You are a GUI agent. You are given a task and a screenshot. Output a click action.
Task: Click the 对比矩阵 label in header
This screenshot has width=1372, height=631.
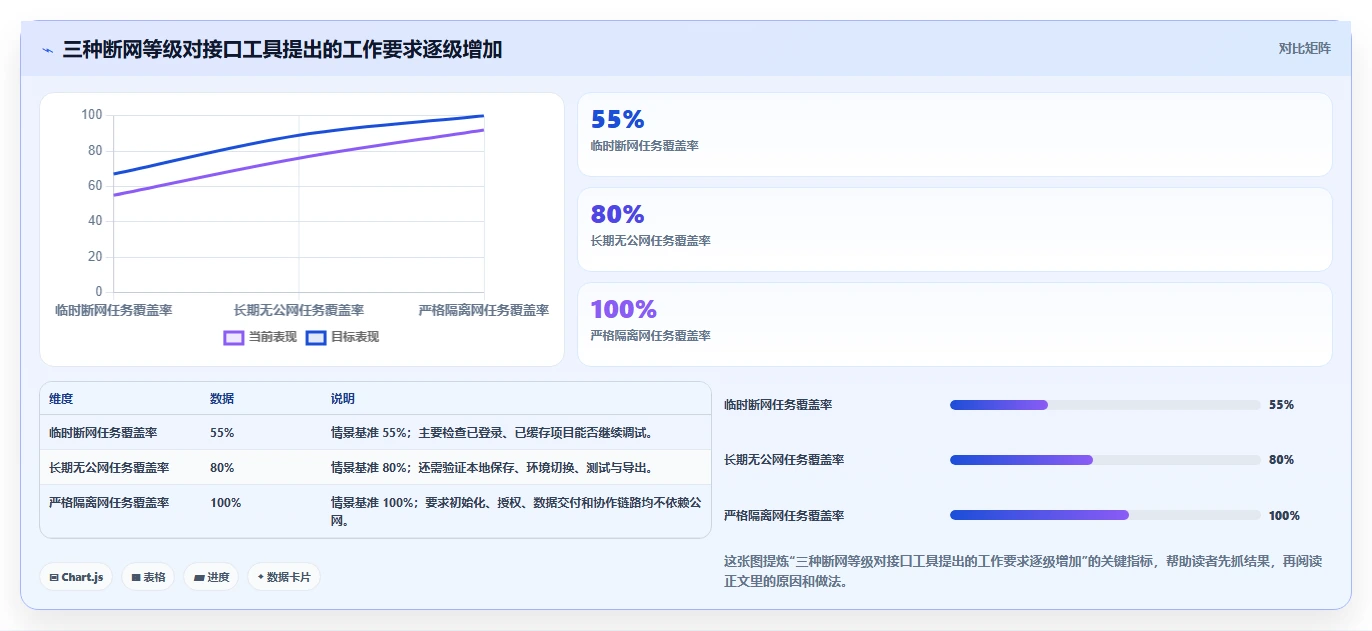1304,48
